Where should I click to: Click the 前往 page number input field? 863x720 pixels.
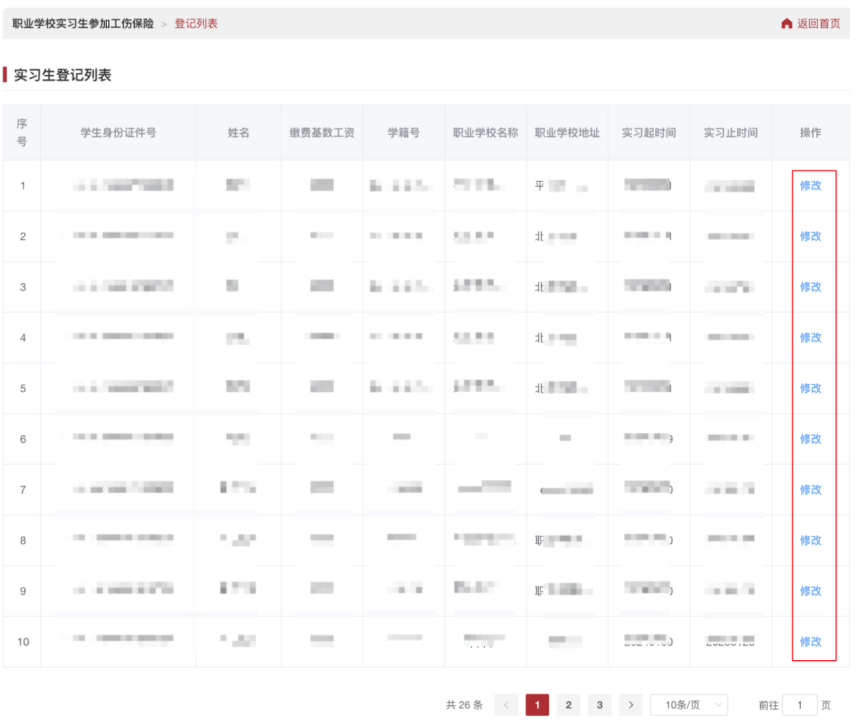800,705
